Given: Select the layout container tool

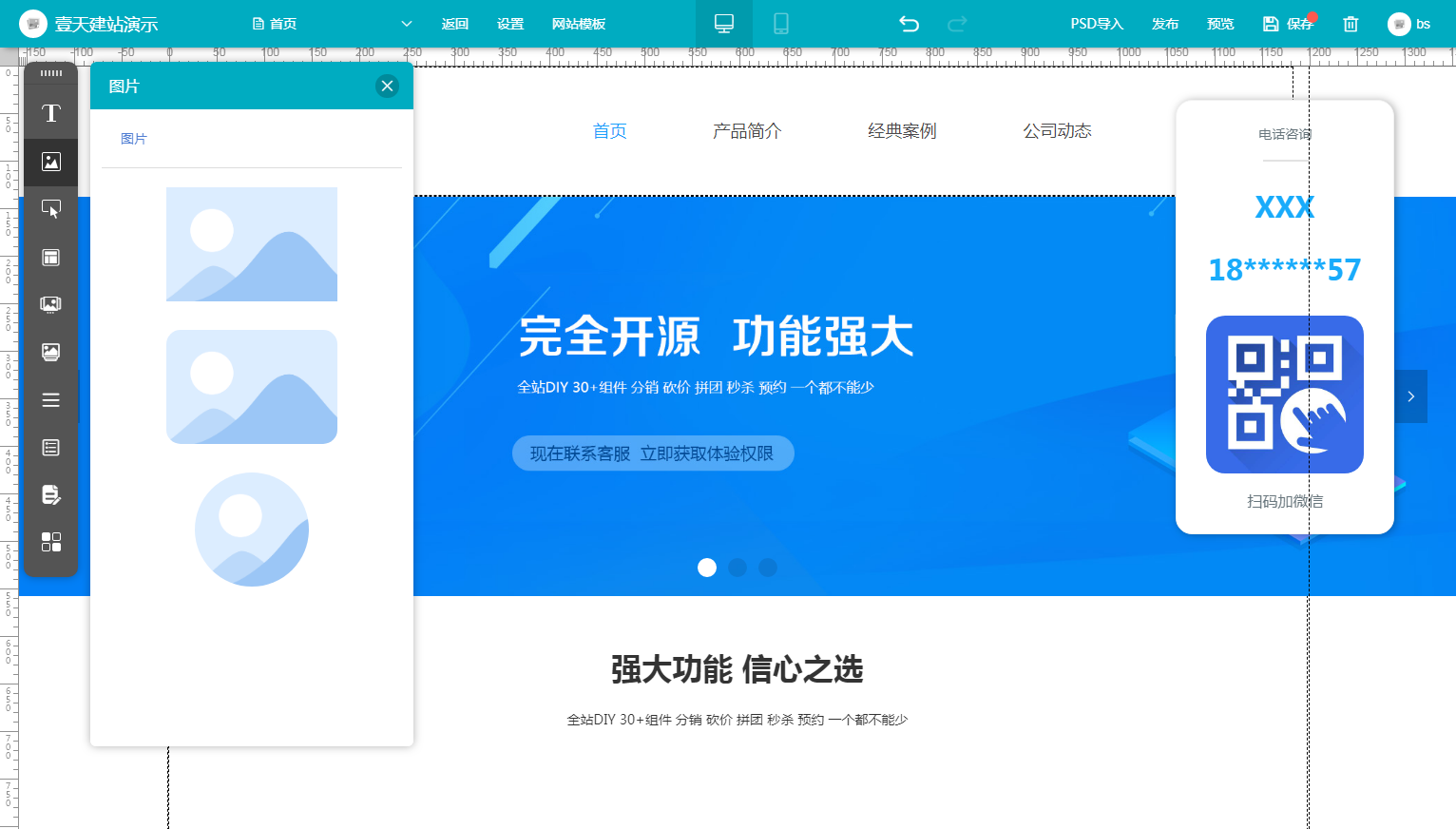Looking at the screenshot, I should (x=51, y=257).
